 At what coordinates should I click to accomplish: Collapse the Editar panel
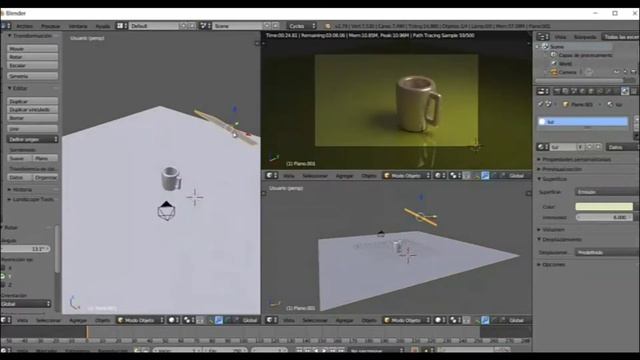[18, 88]
